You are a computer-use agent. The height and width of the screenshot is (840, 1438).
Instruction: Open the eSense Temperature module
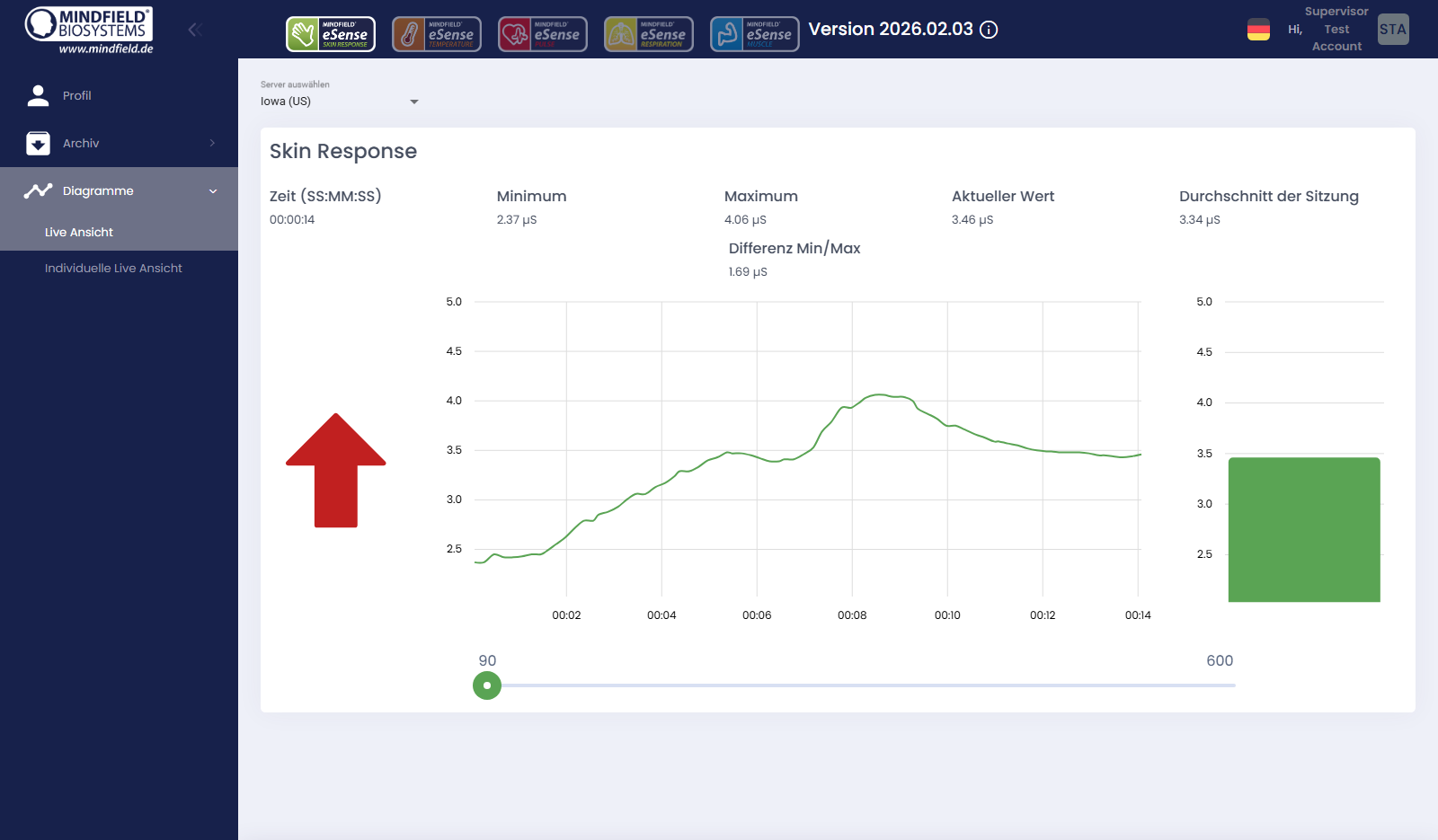click(437, 33)
